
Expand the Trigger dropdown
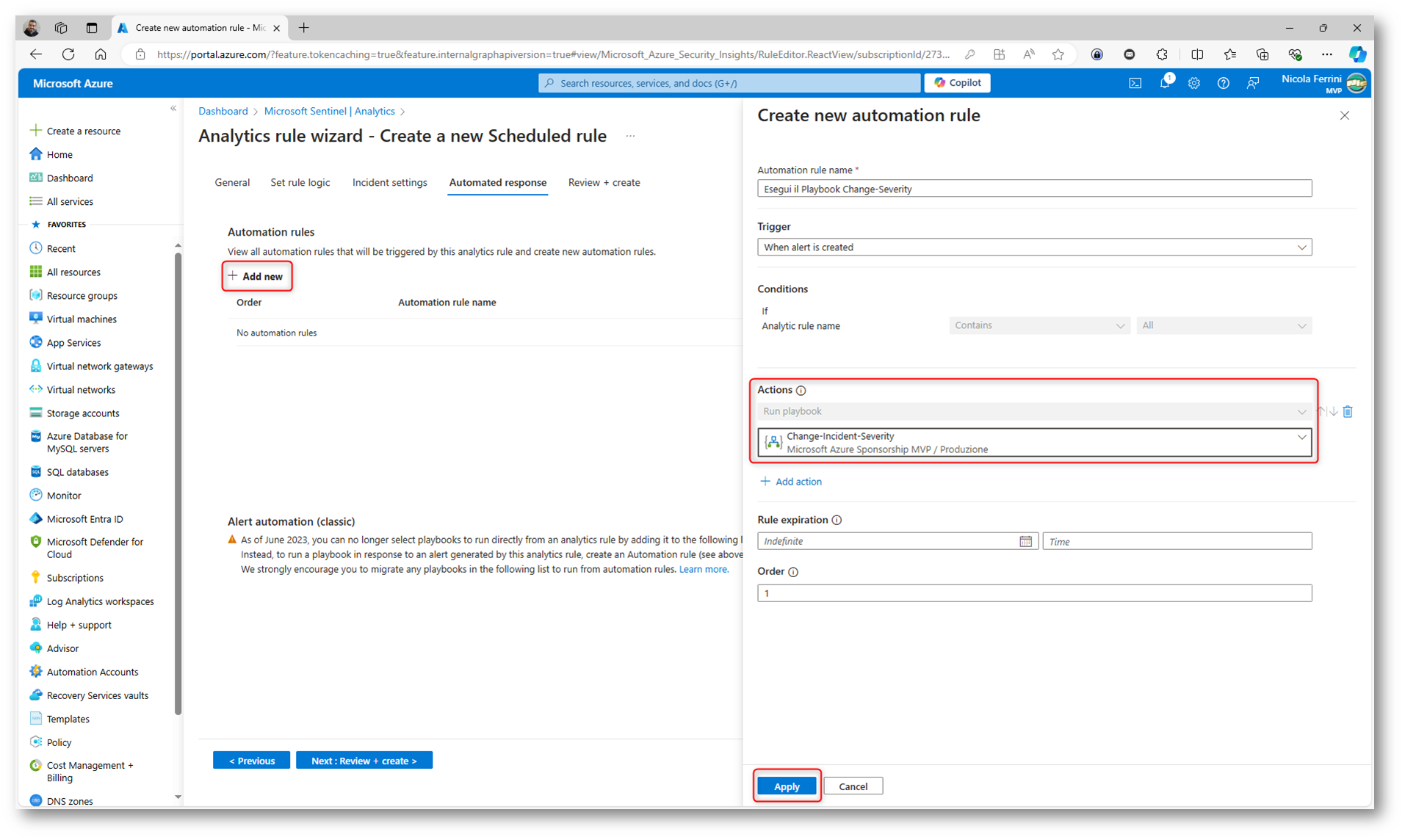pos(1034,247)
